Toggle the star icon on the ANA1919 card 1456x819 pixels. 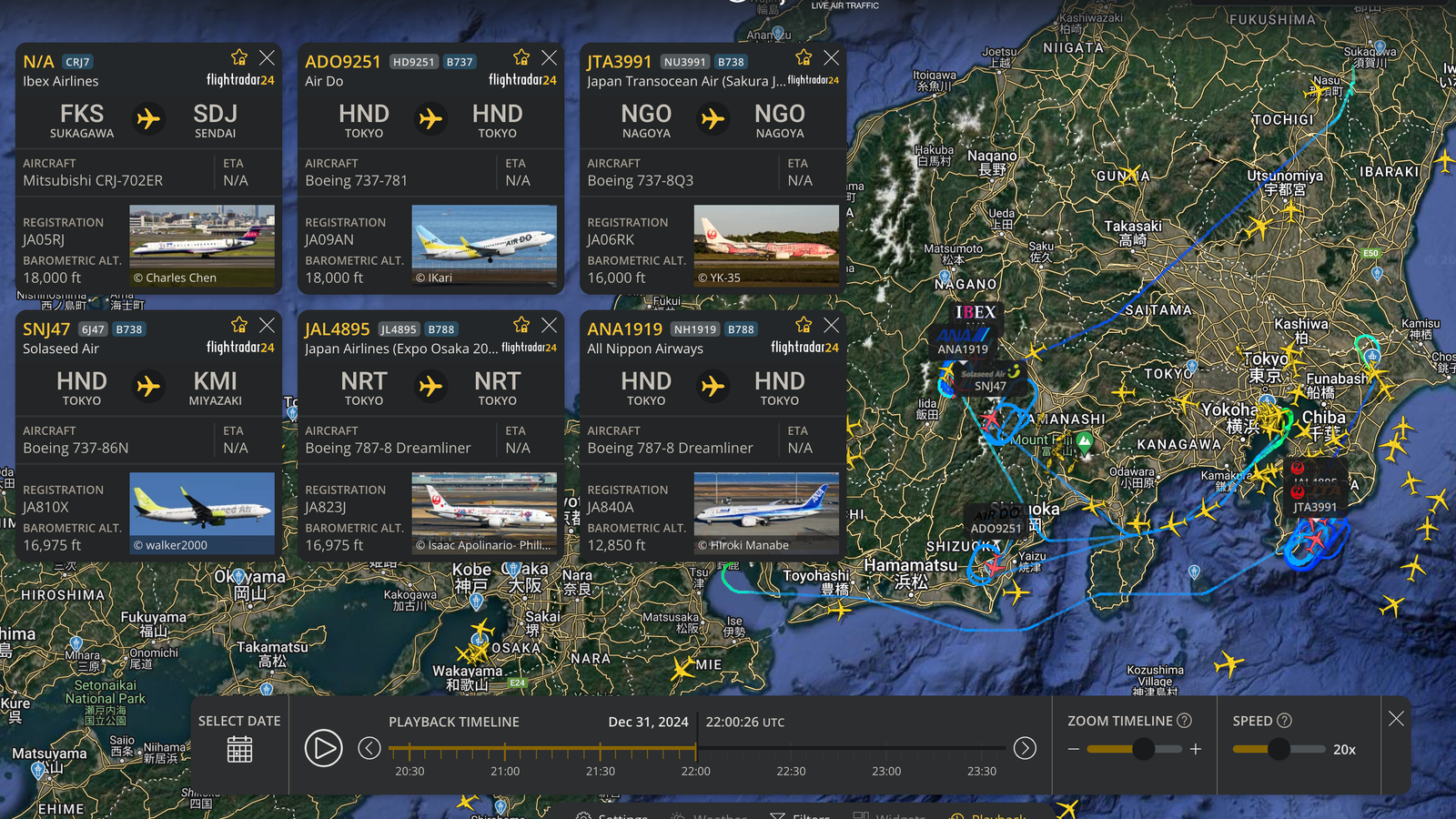(x=804, y=325)
